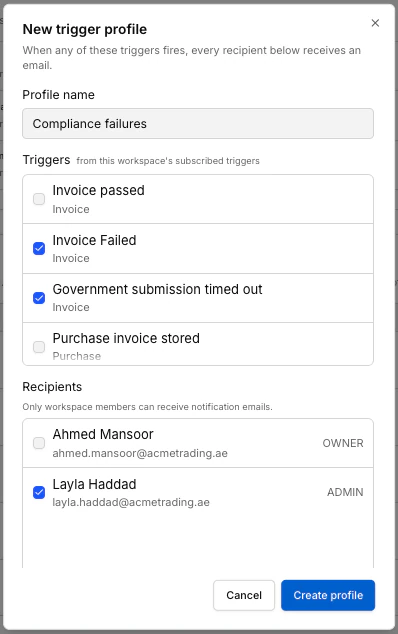Click the Profile name label
Viewport: 398px width, 634px height.
click(x=59, y=95)
